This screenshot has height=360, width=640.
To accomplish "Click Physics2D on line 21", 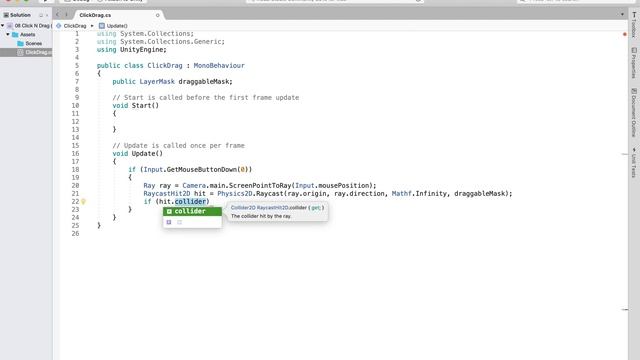I will click(235, 193).
